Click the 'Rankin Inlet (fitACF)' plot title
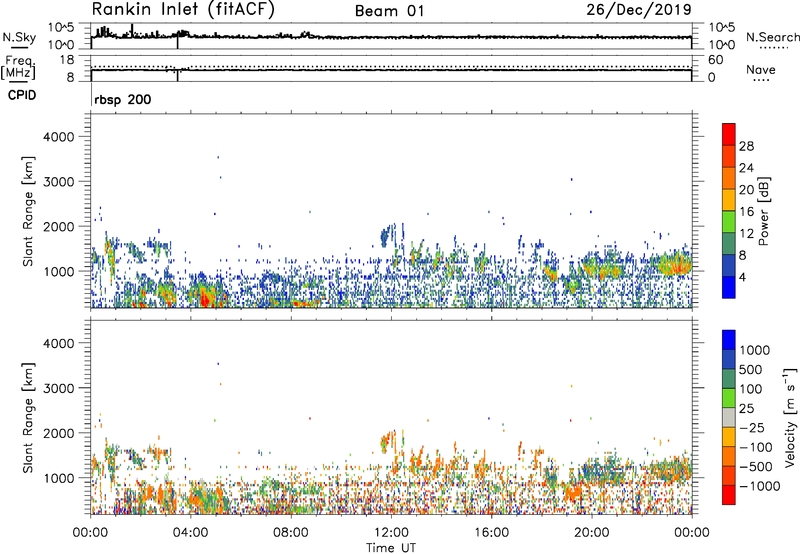Image resolution: width=800 pixels, height=554 pixels. pos(183,10)
